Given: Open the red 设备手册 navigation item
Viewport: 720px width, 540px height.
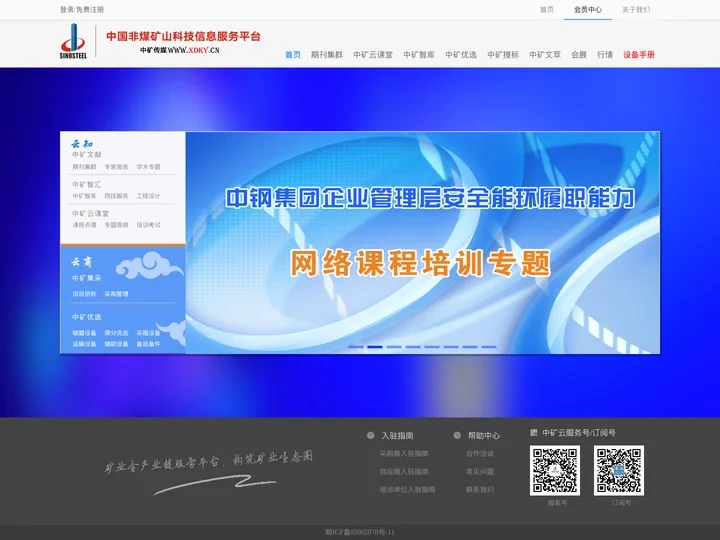Looking at the screenshot, I should [639, 55].
